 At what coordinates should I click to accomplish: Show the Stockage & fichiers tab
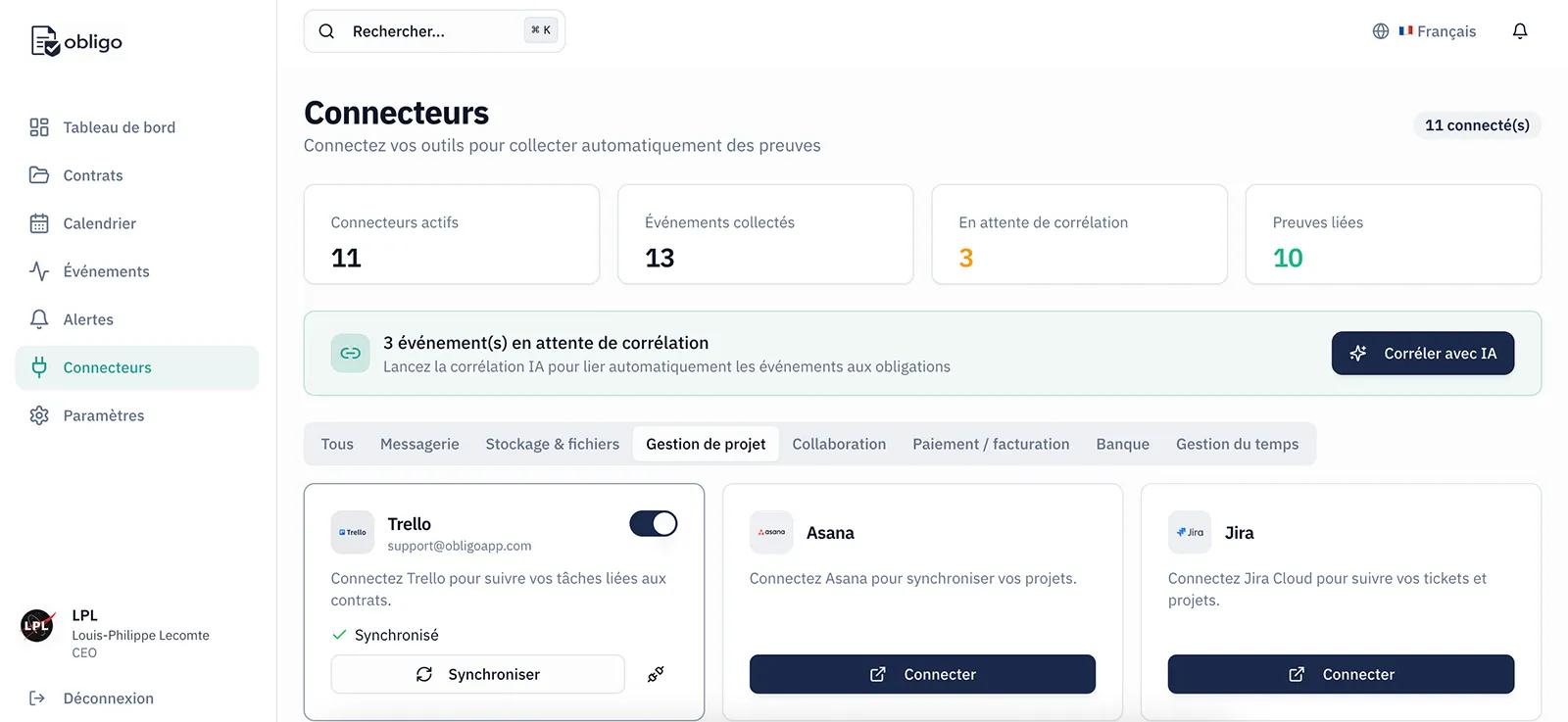[x=553, y=444]
